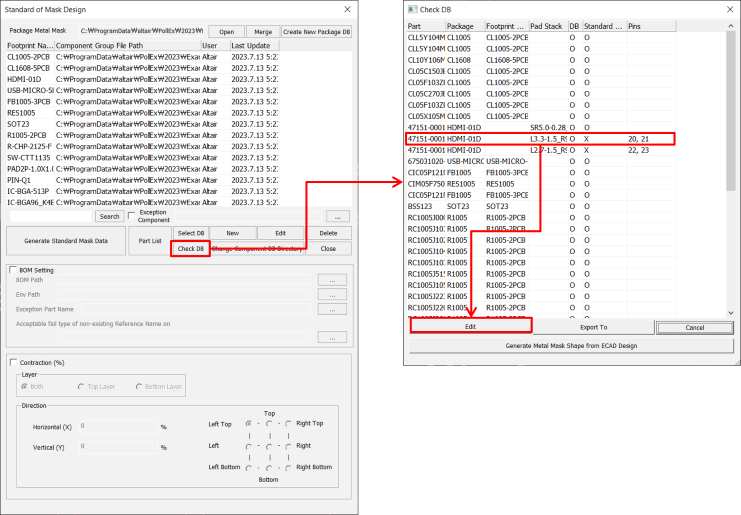The height and width of the screenshot is (515, 741).
Task: Select the Right Top direction radio
Action: click(288, 423)
